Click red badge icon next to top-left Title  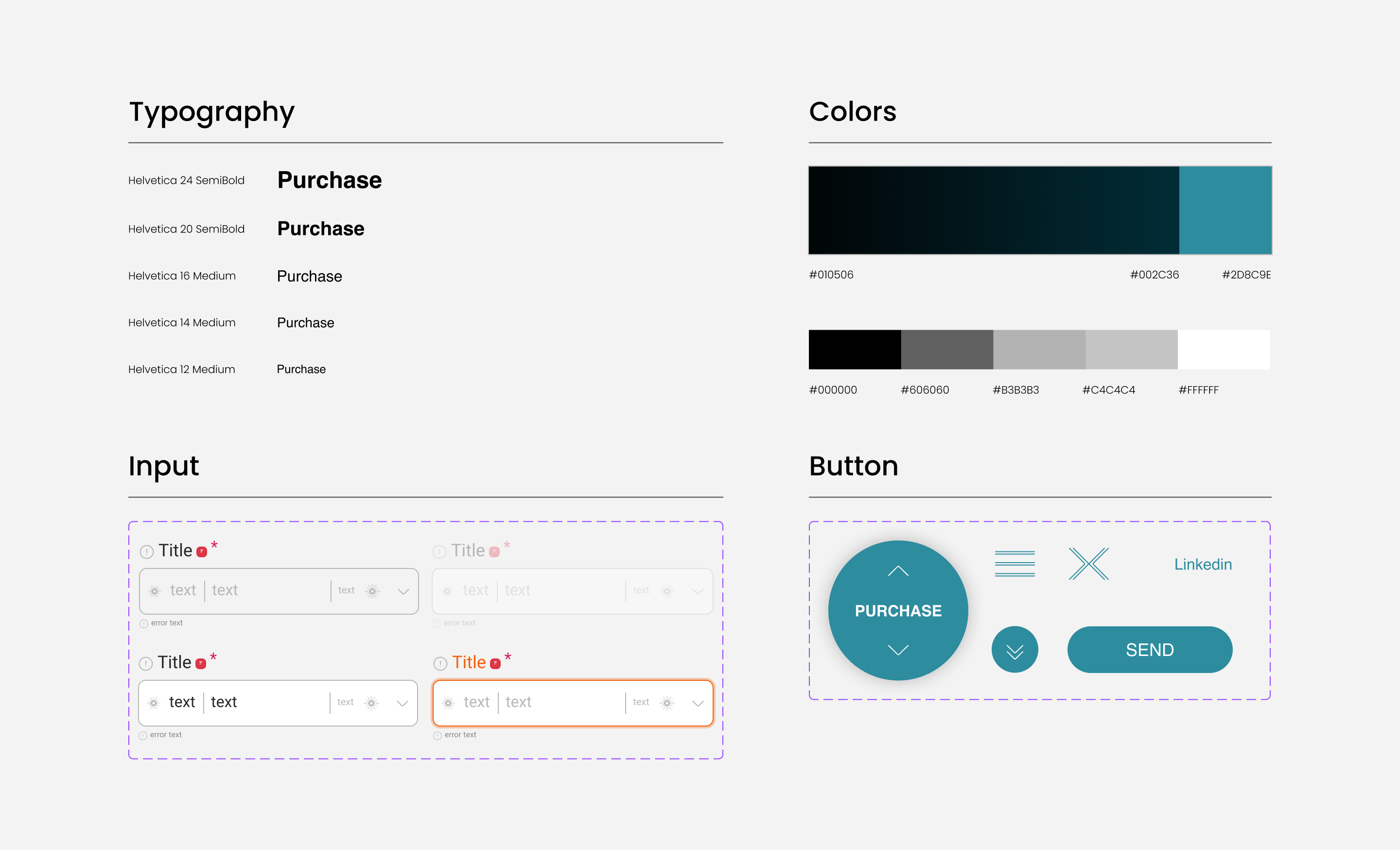202,552
